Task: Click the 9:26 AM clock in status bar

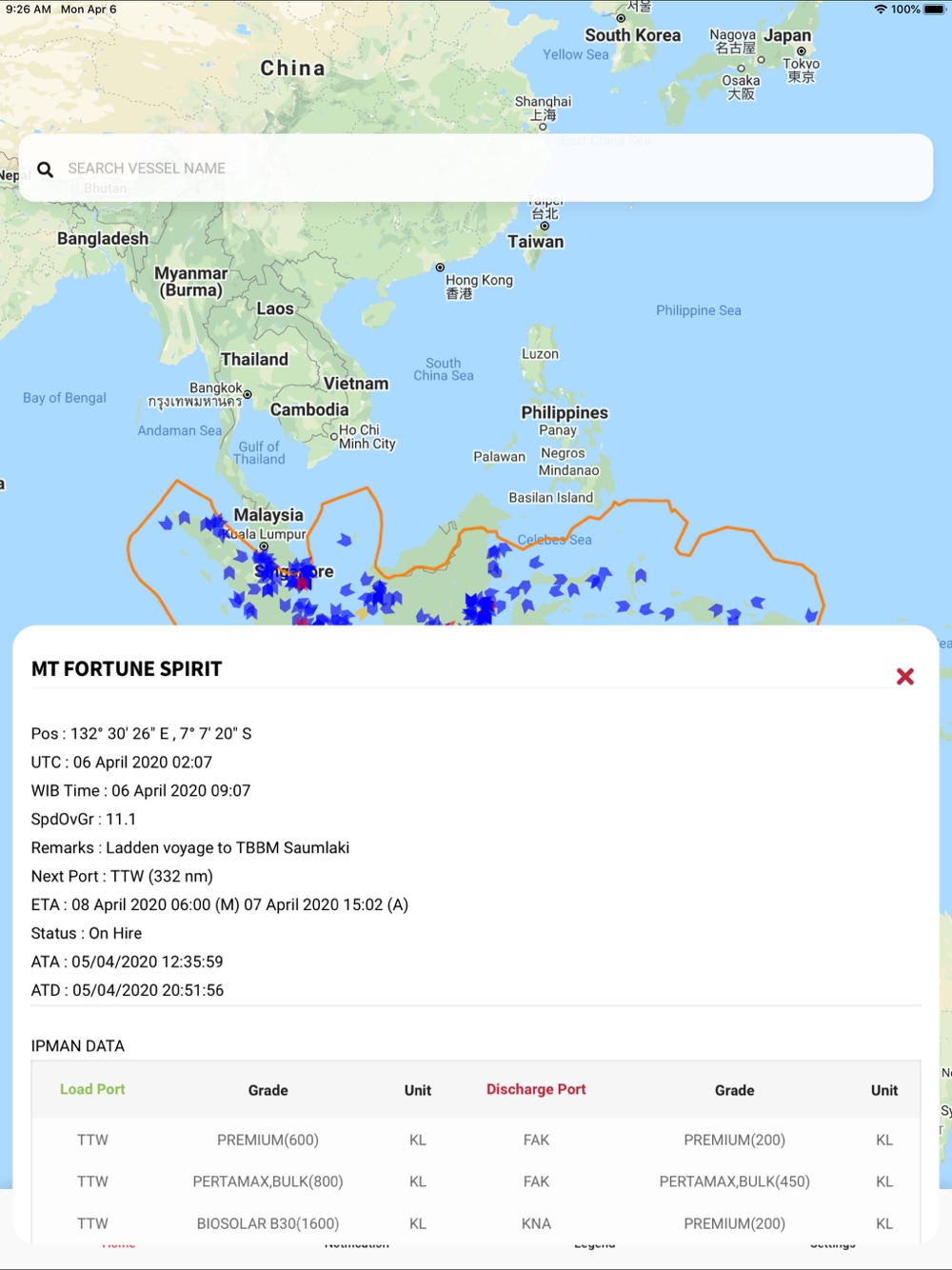Action: (x=29, y=10)
